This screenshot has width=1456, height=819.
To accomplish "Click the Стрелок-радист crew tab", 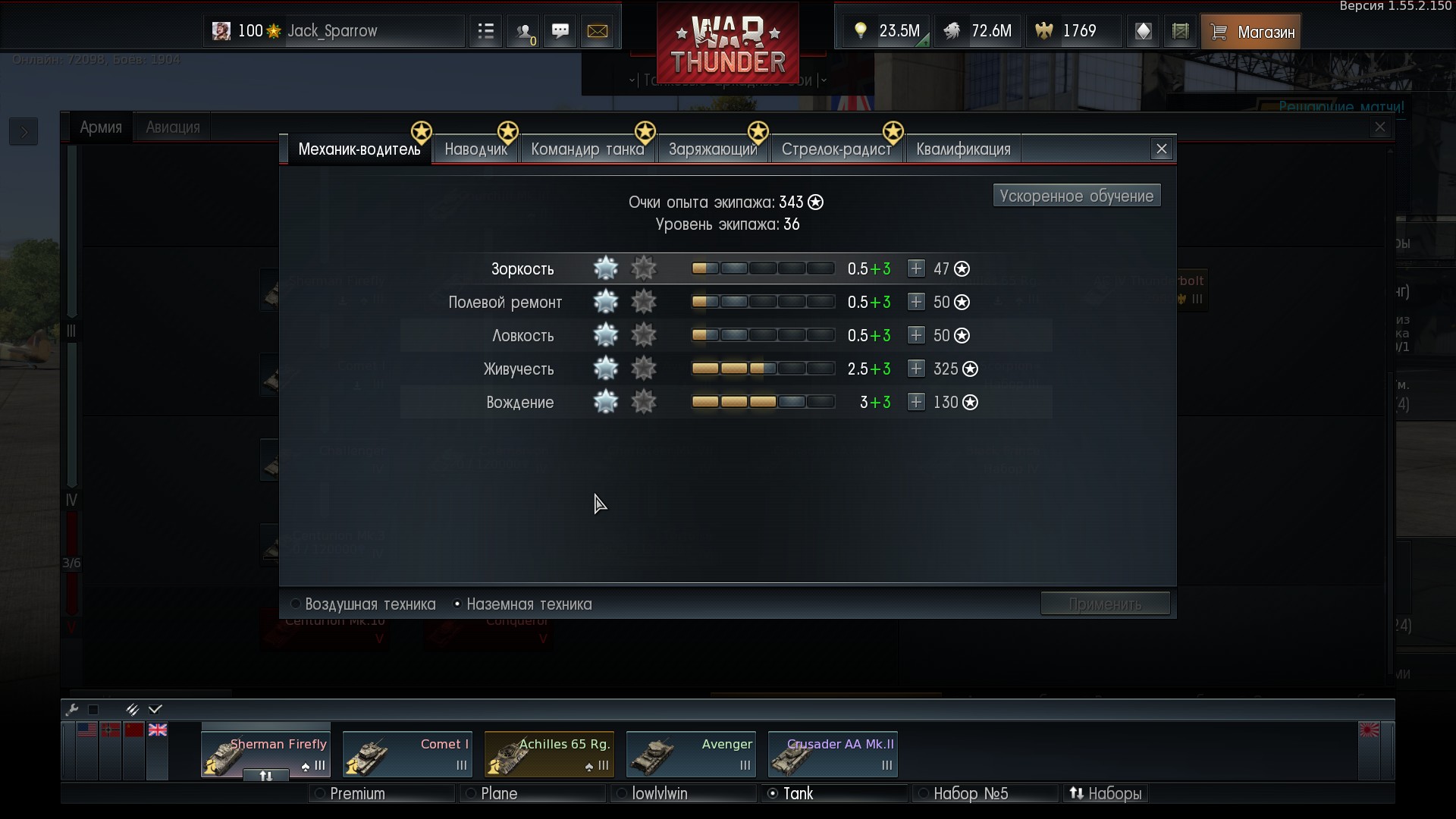I will point(837,148).
